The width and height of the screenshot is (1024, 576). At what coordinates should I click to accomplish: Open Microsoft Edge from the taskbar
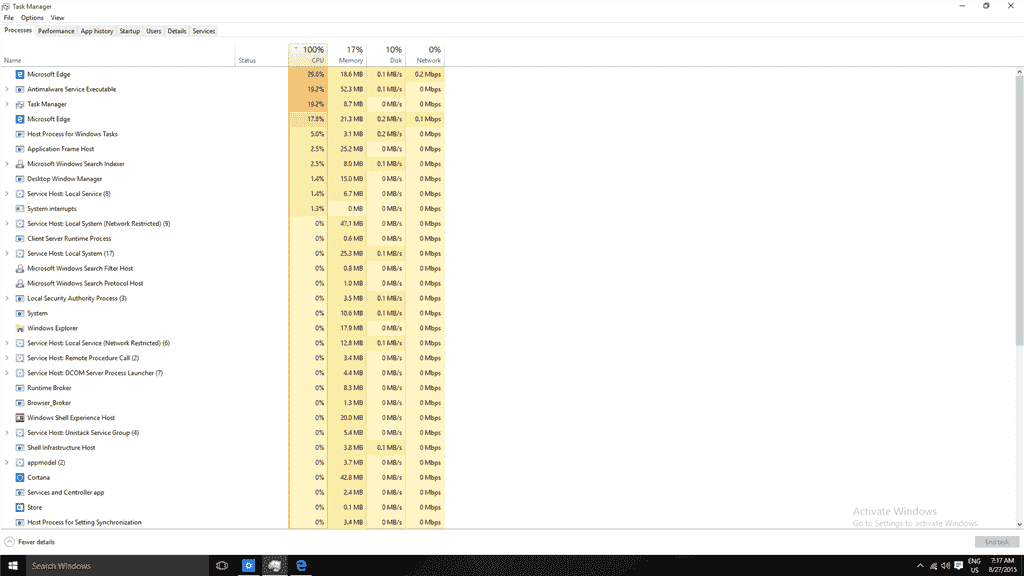pyautogui.click(x=301, y=566)
